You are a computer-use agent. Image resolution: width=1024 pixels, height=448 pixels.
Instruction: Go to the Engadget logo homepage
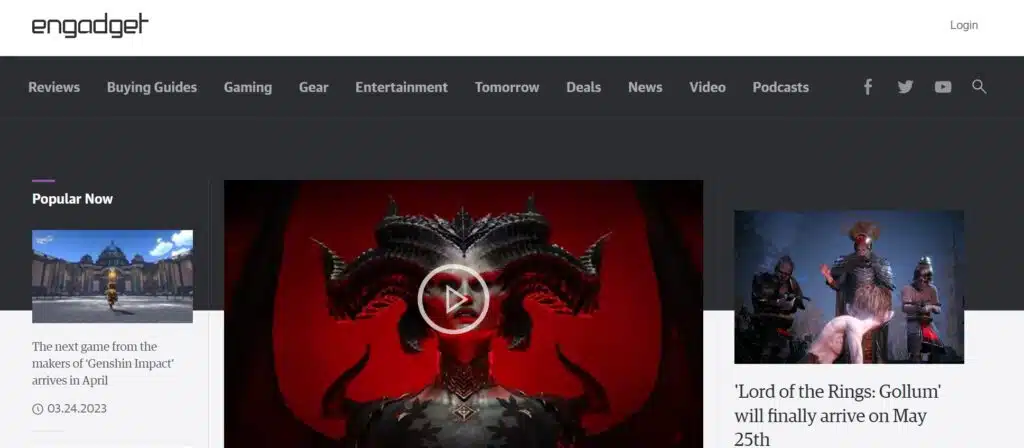click(x=90, y=25)
